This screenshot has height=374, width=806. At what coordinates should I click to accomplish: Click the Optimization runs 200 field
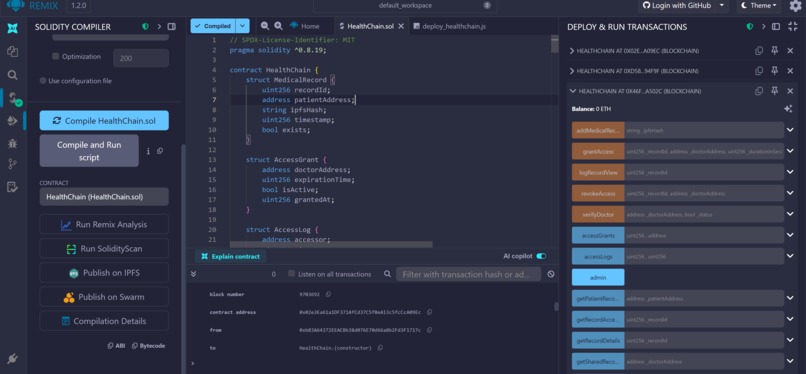tap(141, 58)
